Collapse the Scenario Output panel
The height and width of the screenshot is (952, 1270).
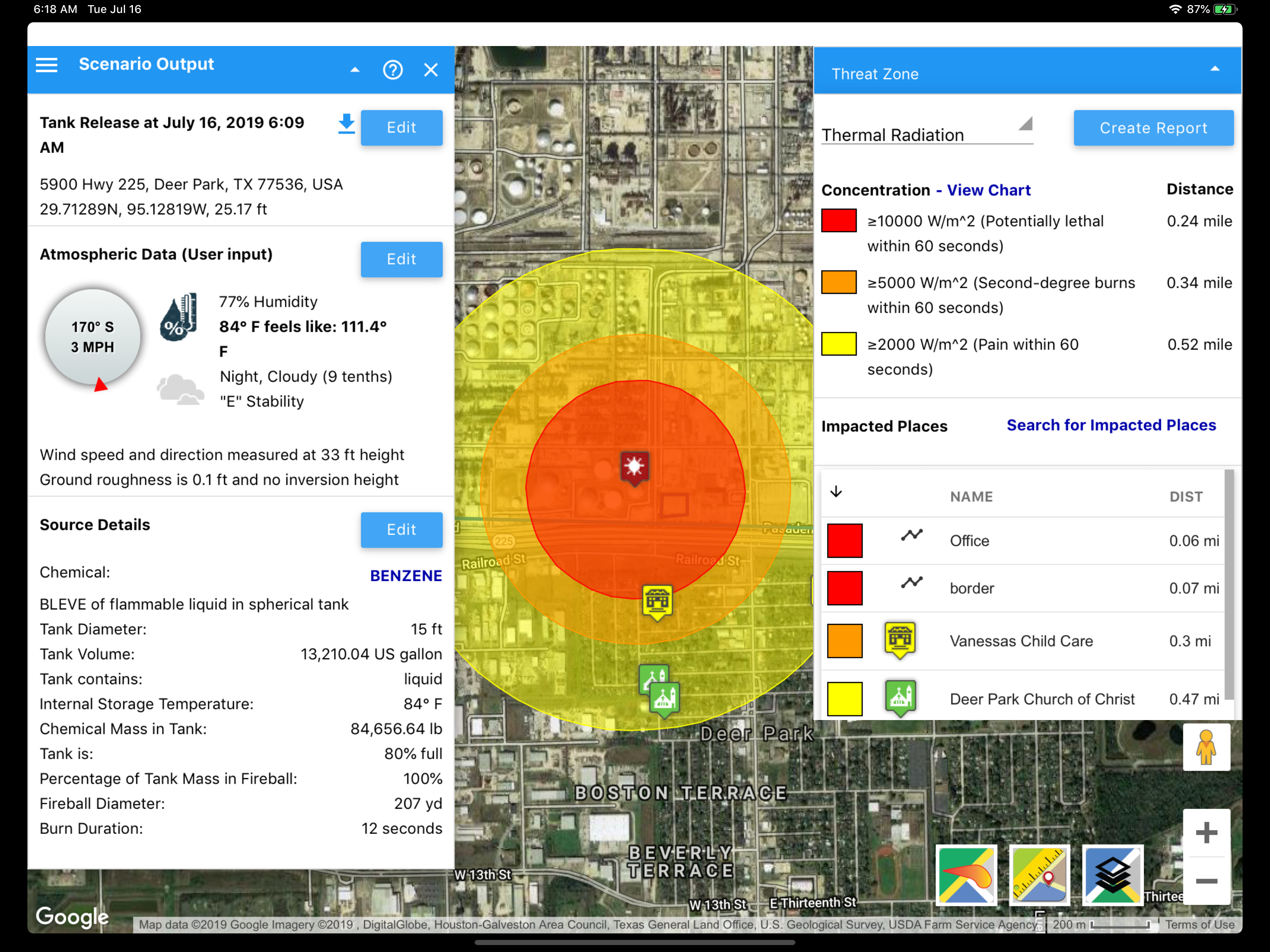click(355, 69)
